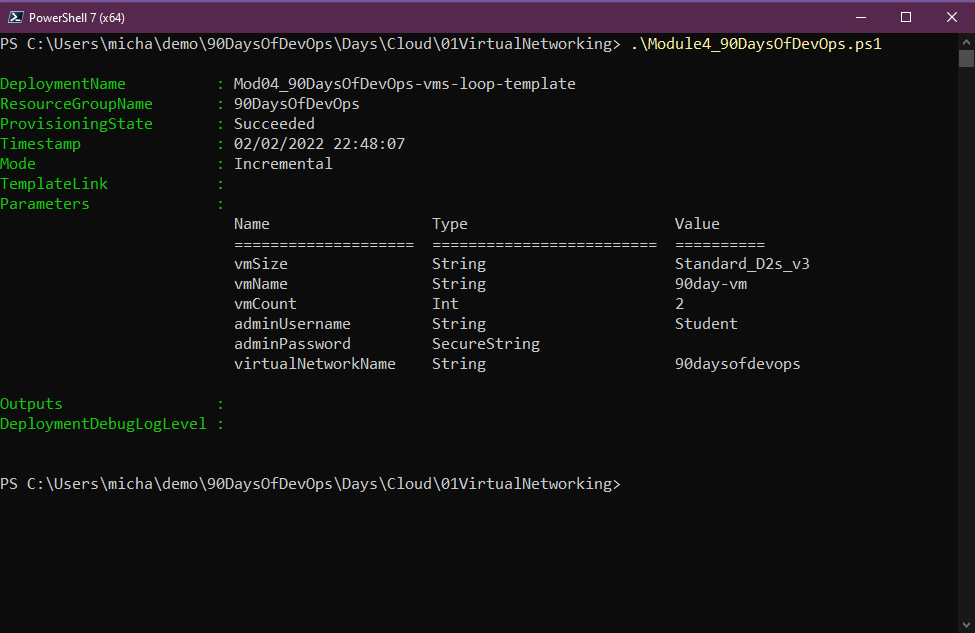Click the Standard_D2s_v3 vmSize value
The height and width of the screenshot is (633, 975).
pos(735,264)
